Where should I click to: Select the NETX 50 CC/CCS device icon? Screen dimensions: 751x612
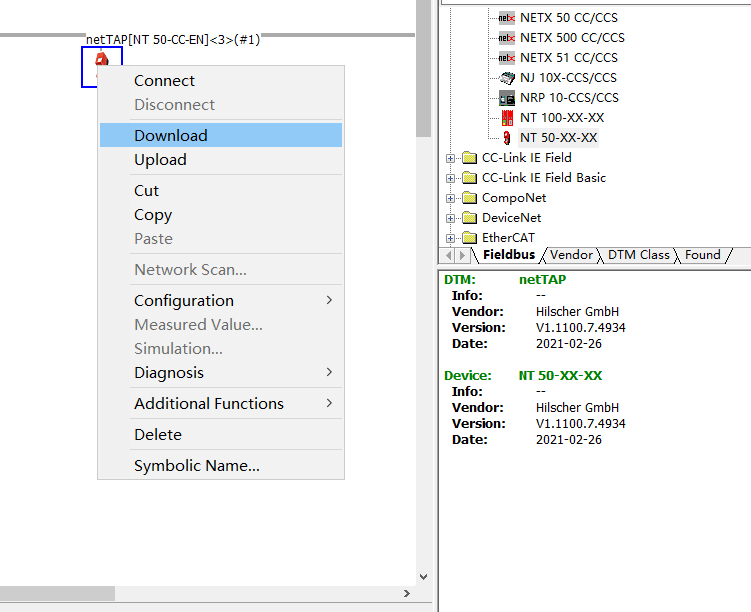pos(507,18)
